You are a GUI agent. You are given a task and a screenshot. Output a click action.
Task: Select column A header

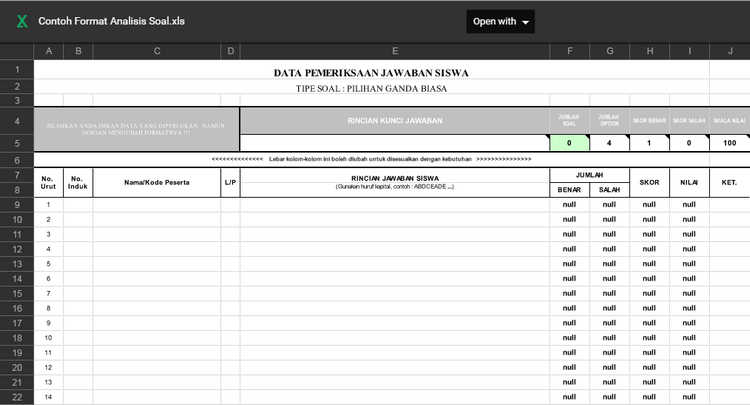(x=49, y=51)
